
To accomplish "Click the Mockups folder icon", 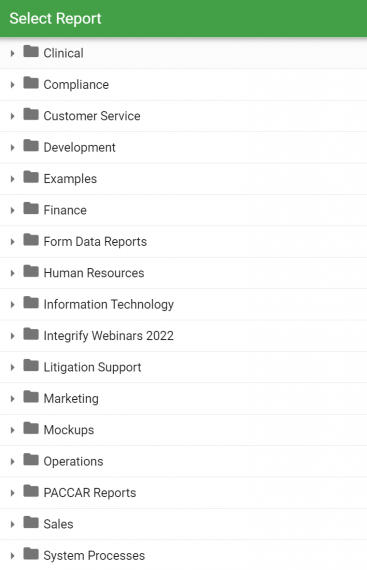I will pyautogui.click(x=31, y=428).
